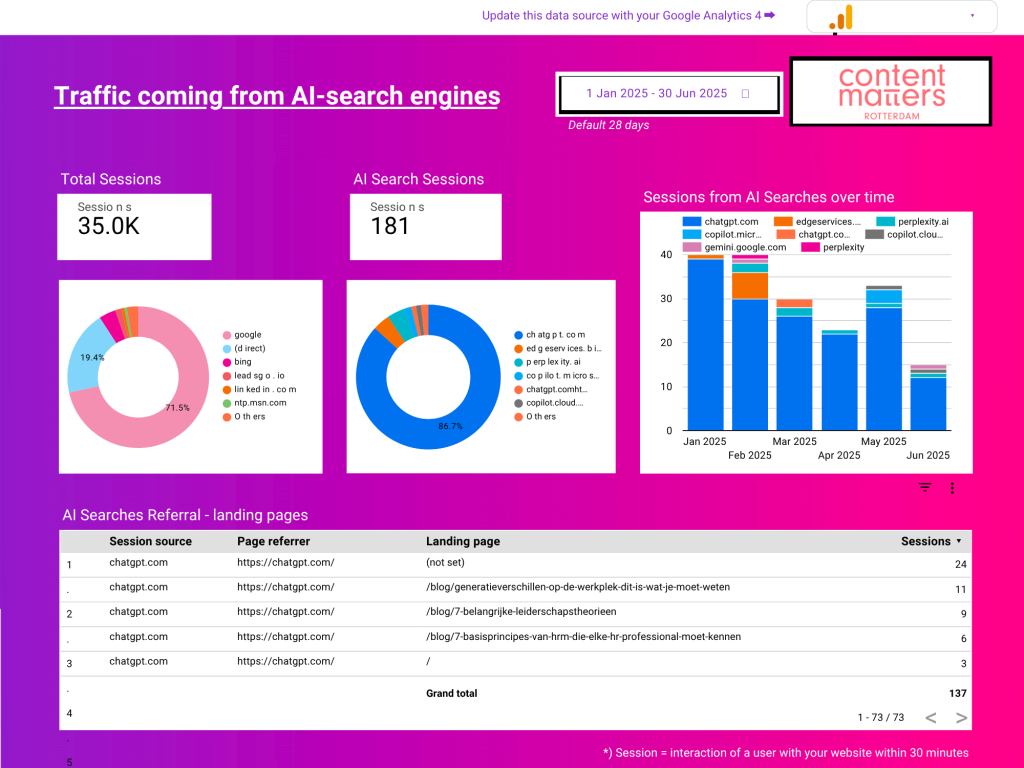Screen dimensions: 1024x768
Task: Click the sessions value 11 in the table
Action: pos(960,589)
